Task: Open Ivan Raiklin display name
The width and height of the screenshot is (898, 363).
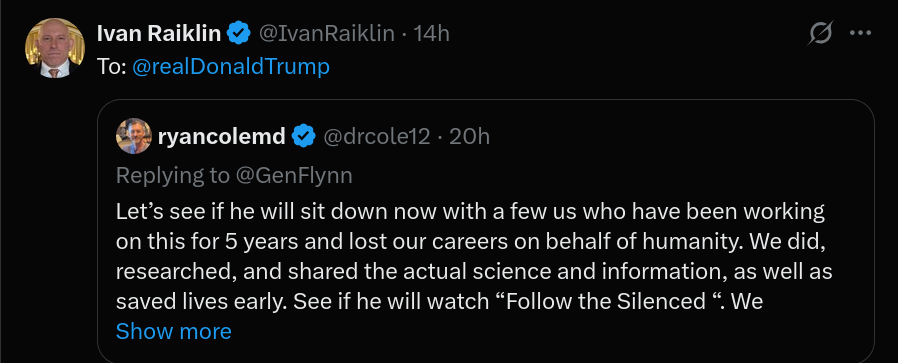Action: [x=159, y=34]
